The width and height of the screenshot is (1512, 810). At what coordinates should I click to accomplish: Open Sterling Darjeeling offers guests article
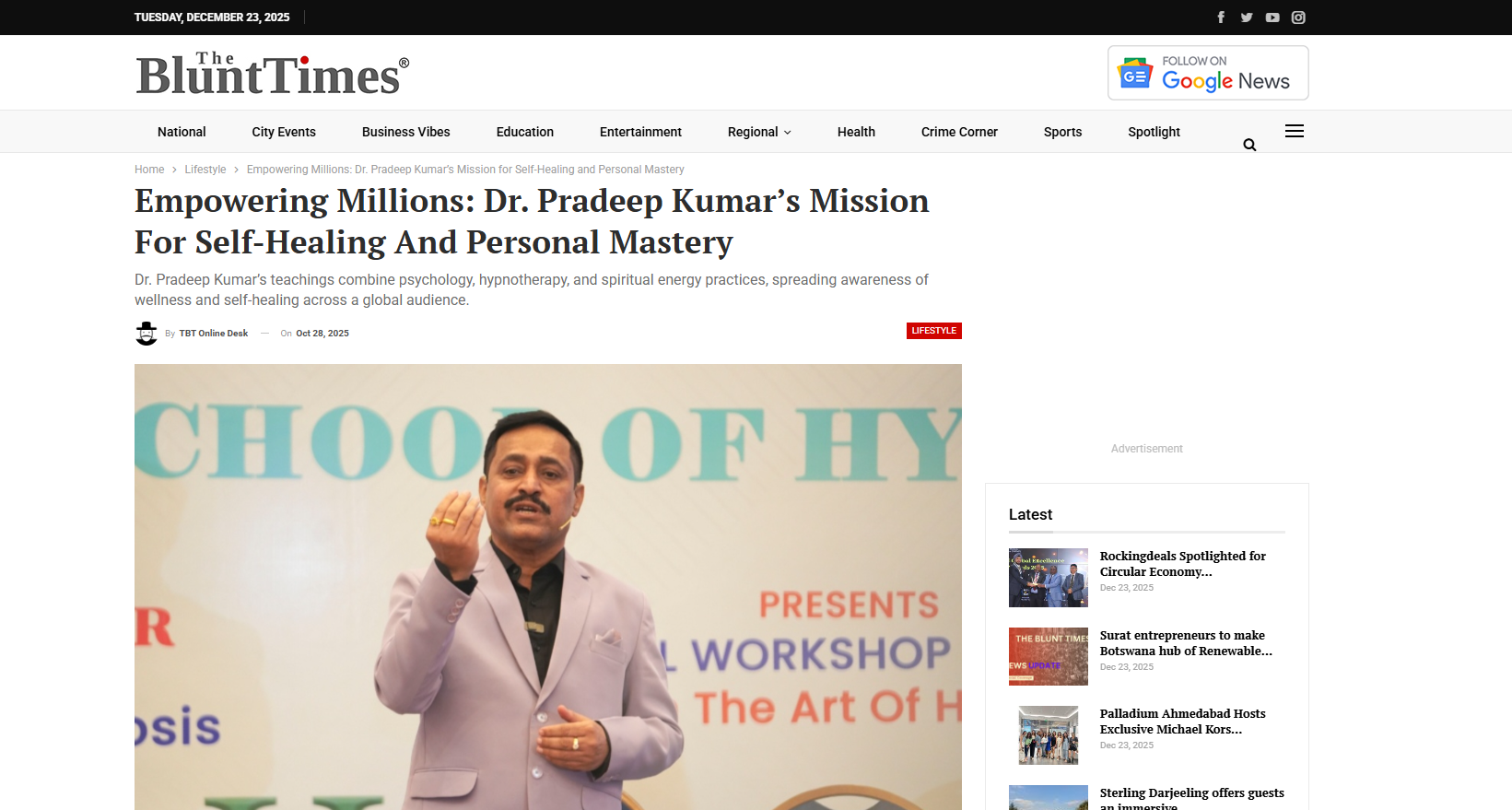1191,798
